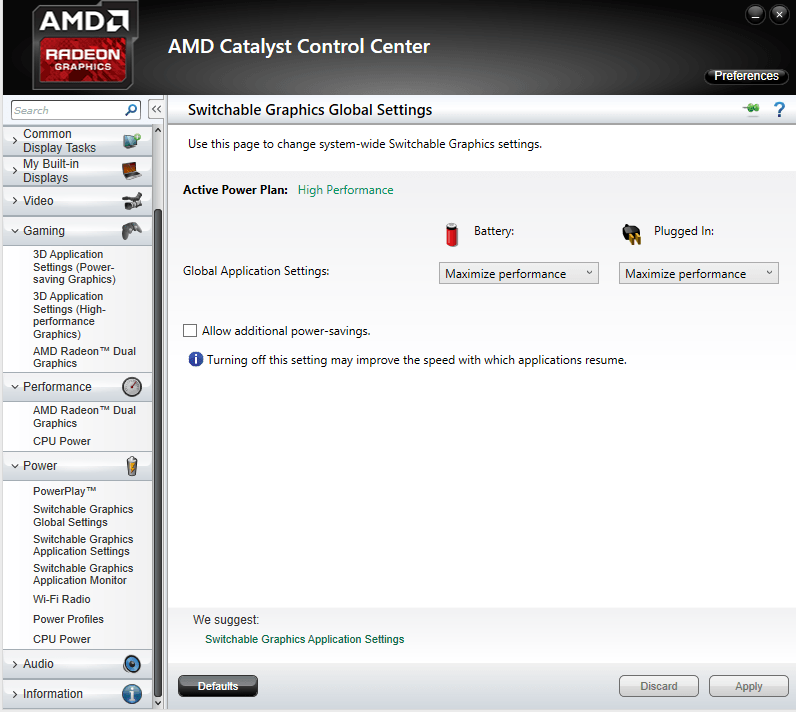Viewport: 796px width, 712px height.
Task: Click the AMD Radeon Graphics logo
Action: click(x=83, y=47)
